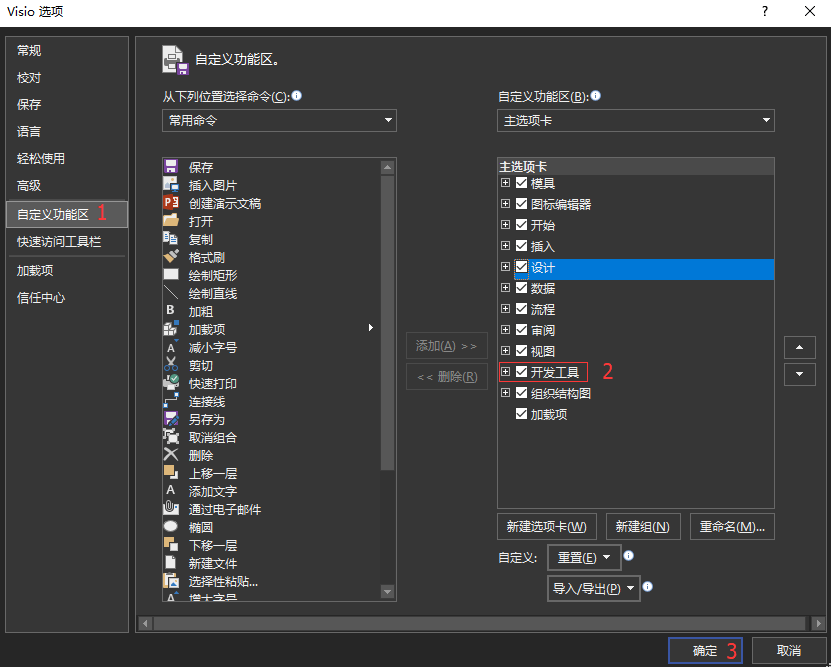Viewport: 831px width, 667px height.
Task: Uncheck the 模具 tab checkbox
Action: (x=521, y=183)
